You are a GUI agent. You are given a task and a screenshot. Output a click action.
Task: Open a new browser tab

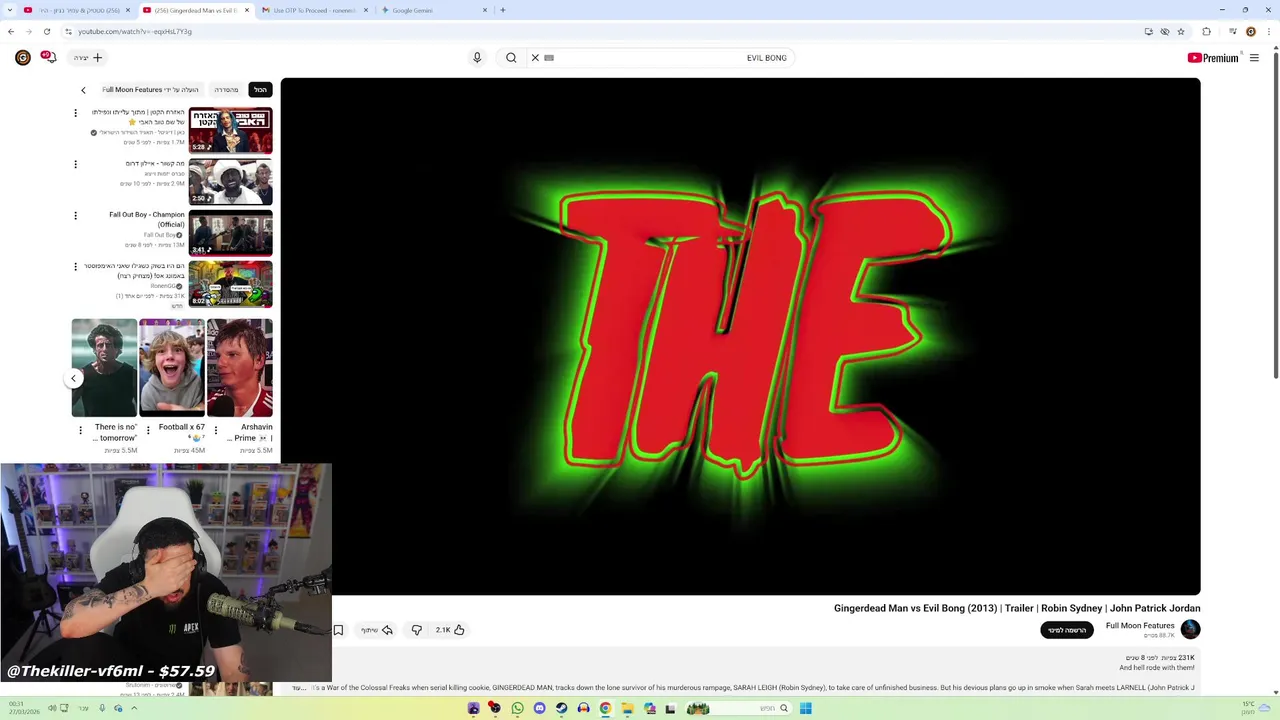tap(502, 10)
